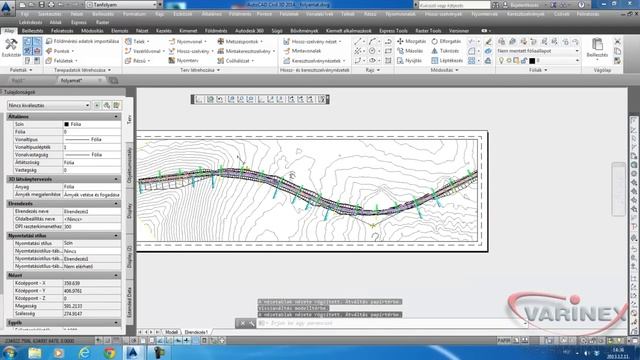Screen dimensions: 640x360
Task: Toggle layer on/off lightbulb icon
Action: pos(501,61)
